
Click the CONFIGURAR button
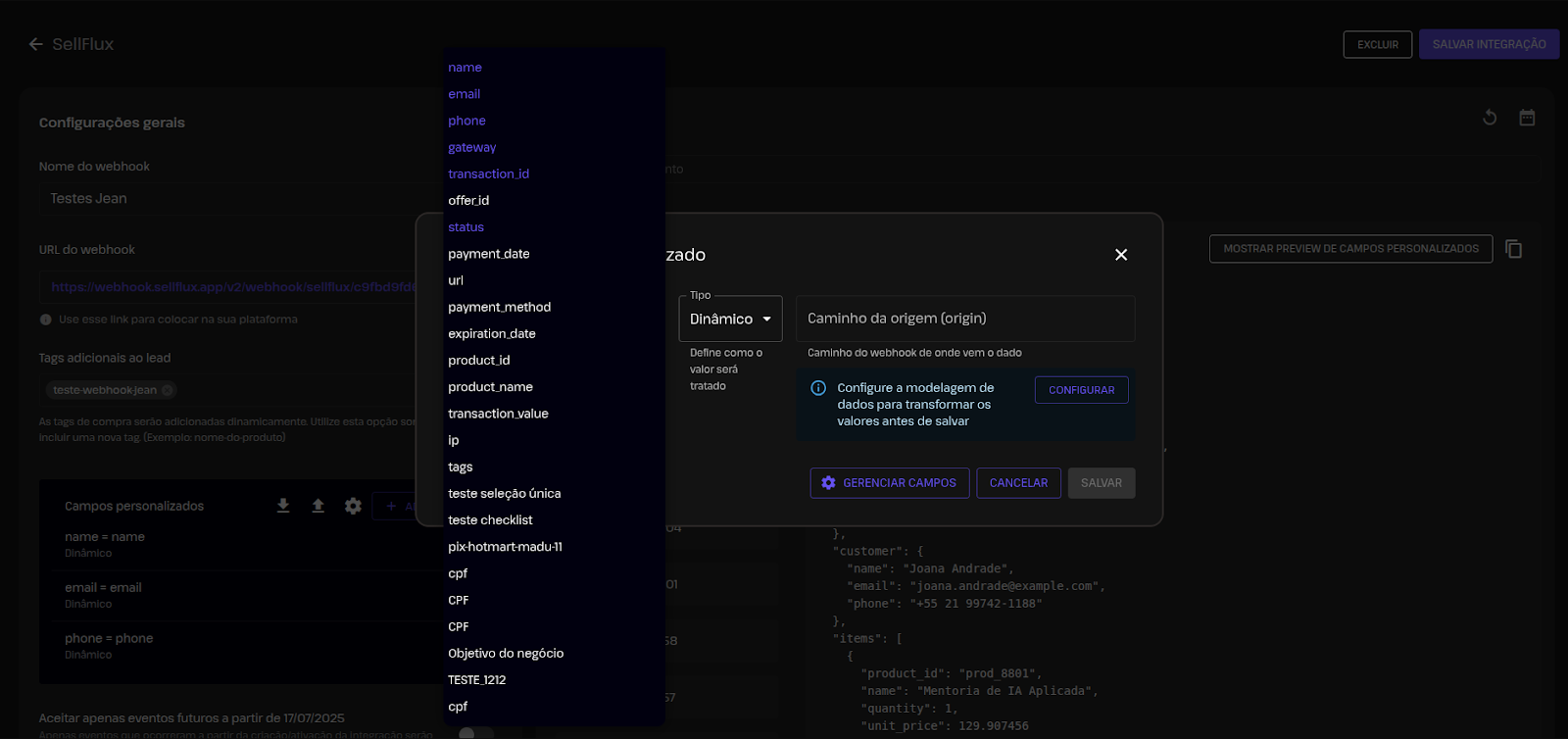pyautogui.click(x=1081, y=390)
